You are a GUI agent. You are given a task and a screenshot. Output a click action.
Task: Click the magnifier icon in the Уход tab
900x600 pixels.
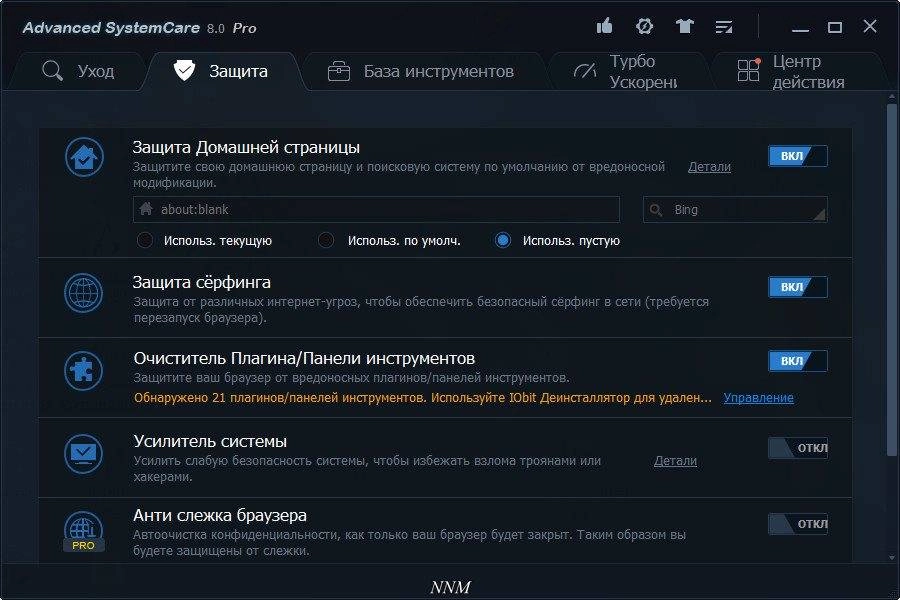click(52, 71)
